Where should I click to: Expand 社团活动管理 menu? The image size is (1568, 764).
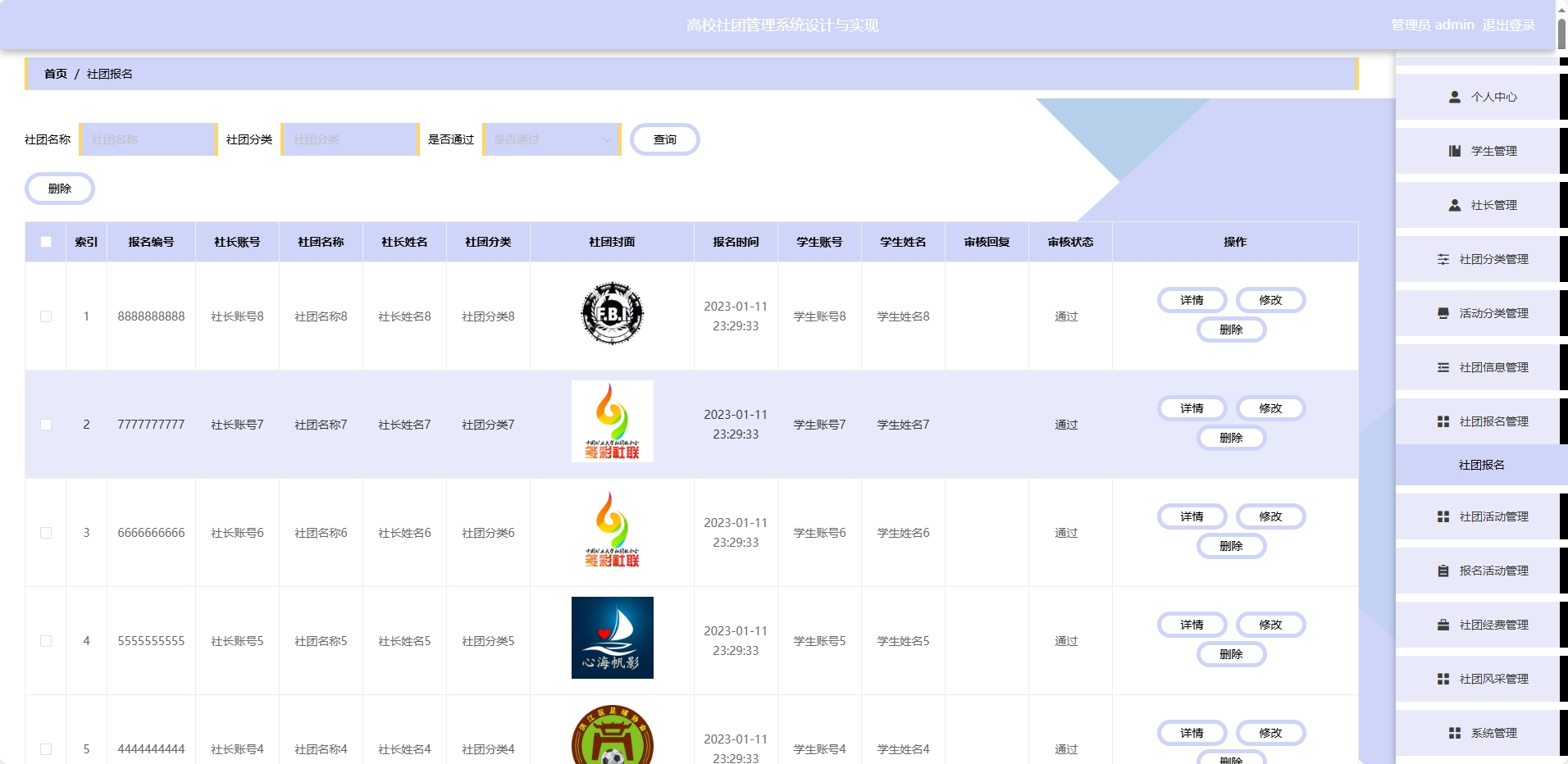tap(1482, 516)
